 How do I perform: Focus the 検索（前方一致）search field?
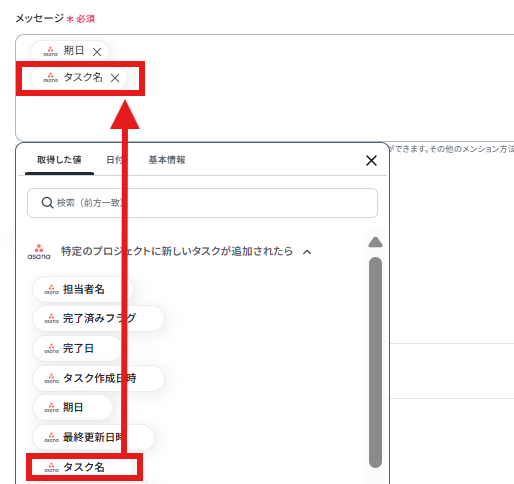pos(202,203)
